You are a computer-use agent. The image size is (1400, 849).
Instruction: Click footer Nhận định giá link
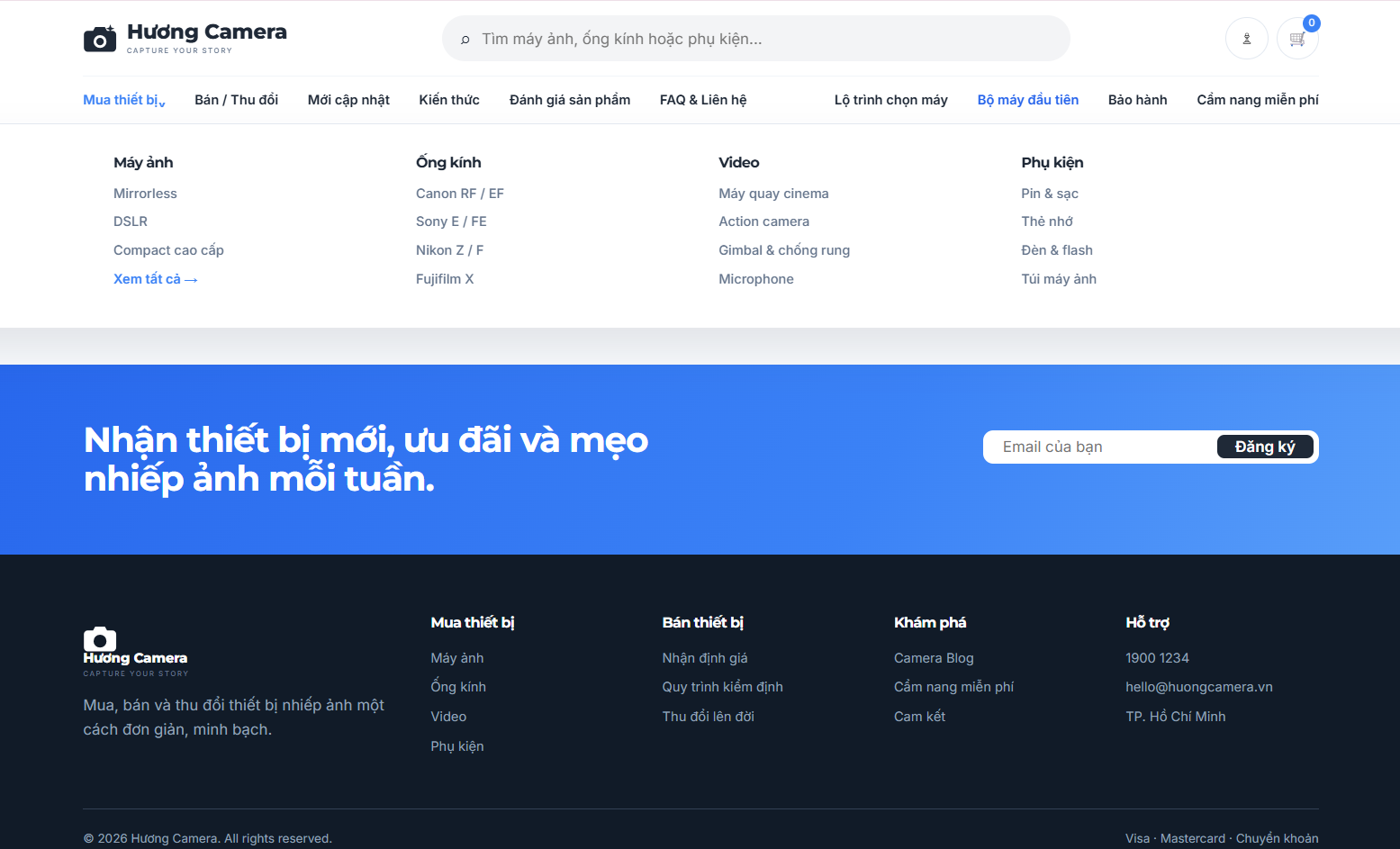(x=705, y=658)
